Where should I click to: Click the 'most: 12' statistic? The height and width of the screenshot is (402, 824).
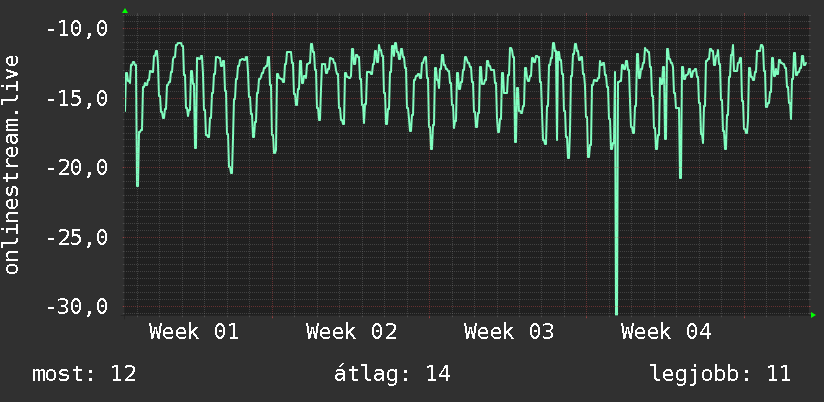click(x=84, y=374)
